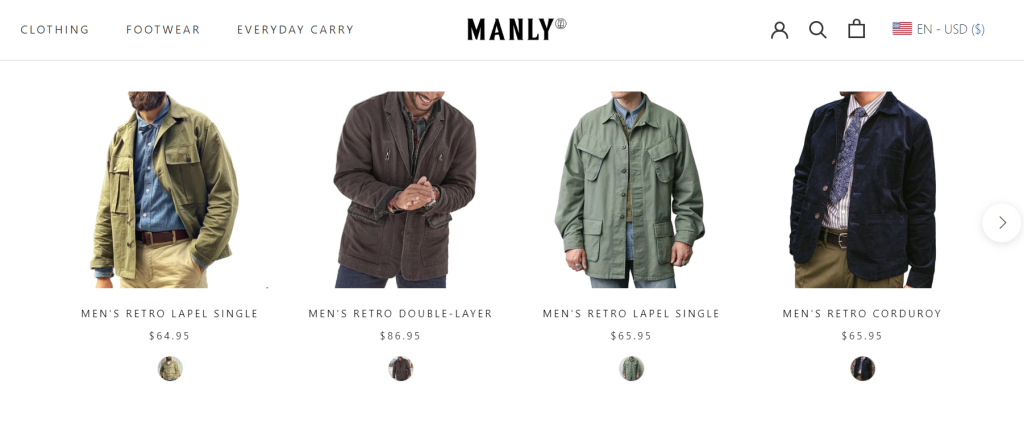Open the FOOTWEAR menu
The width and height of the screenshot is (1024, 440).
coord(163,29)
